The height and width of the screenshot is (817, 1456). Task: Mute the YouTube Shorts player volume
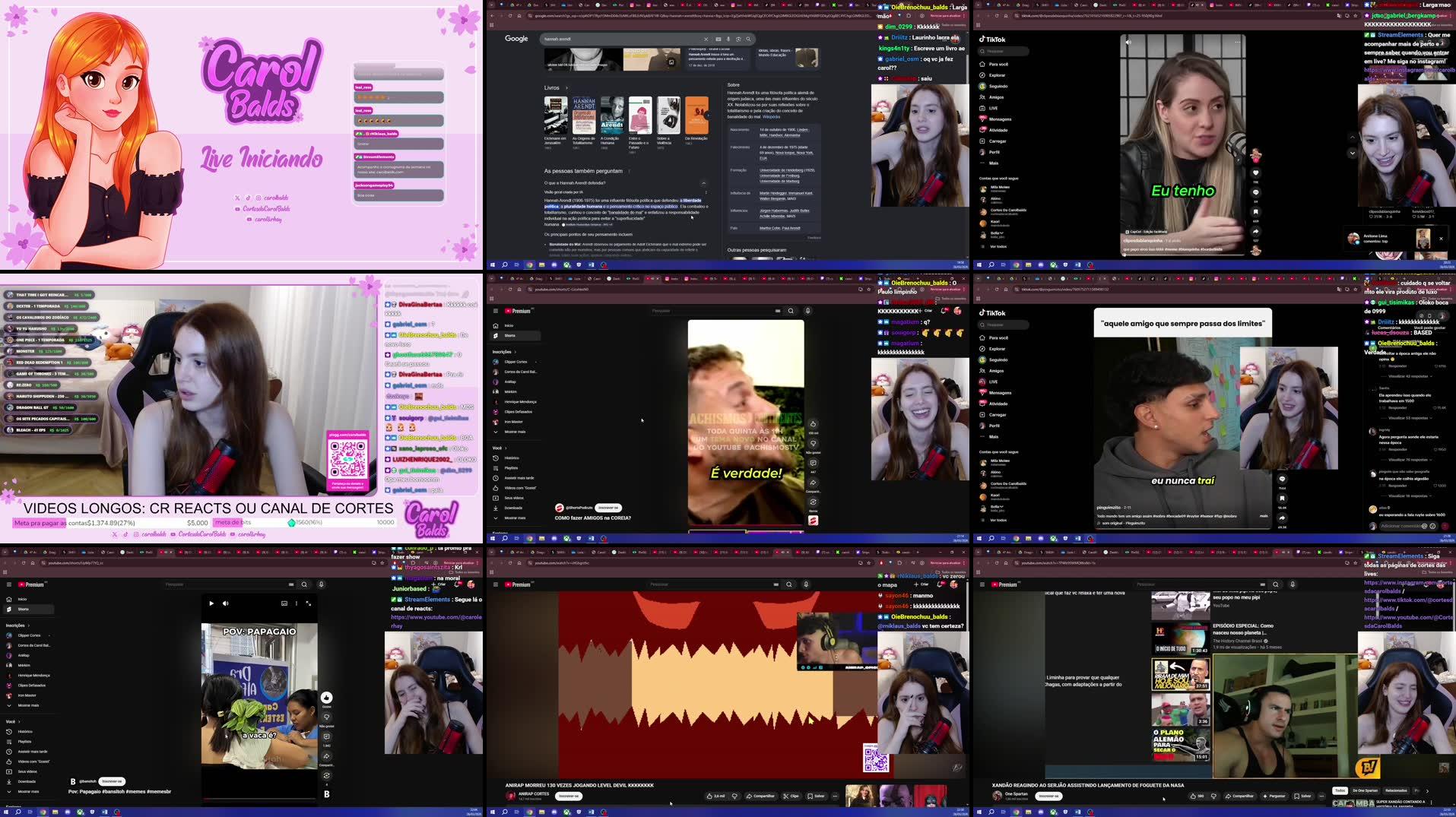point(225,603)
